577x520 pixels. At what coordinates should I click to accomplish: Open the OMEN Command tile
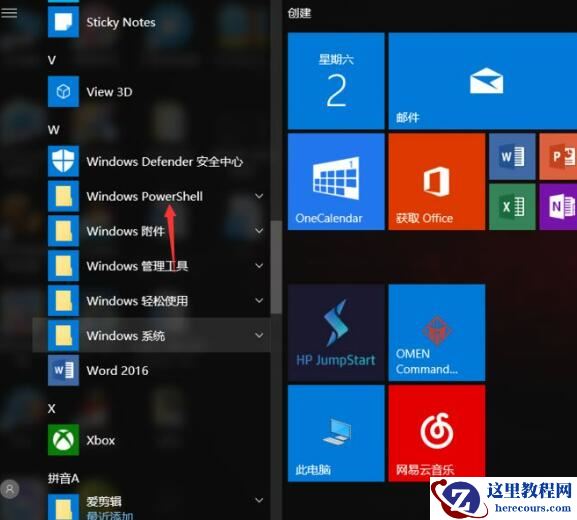pos(436,332)
